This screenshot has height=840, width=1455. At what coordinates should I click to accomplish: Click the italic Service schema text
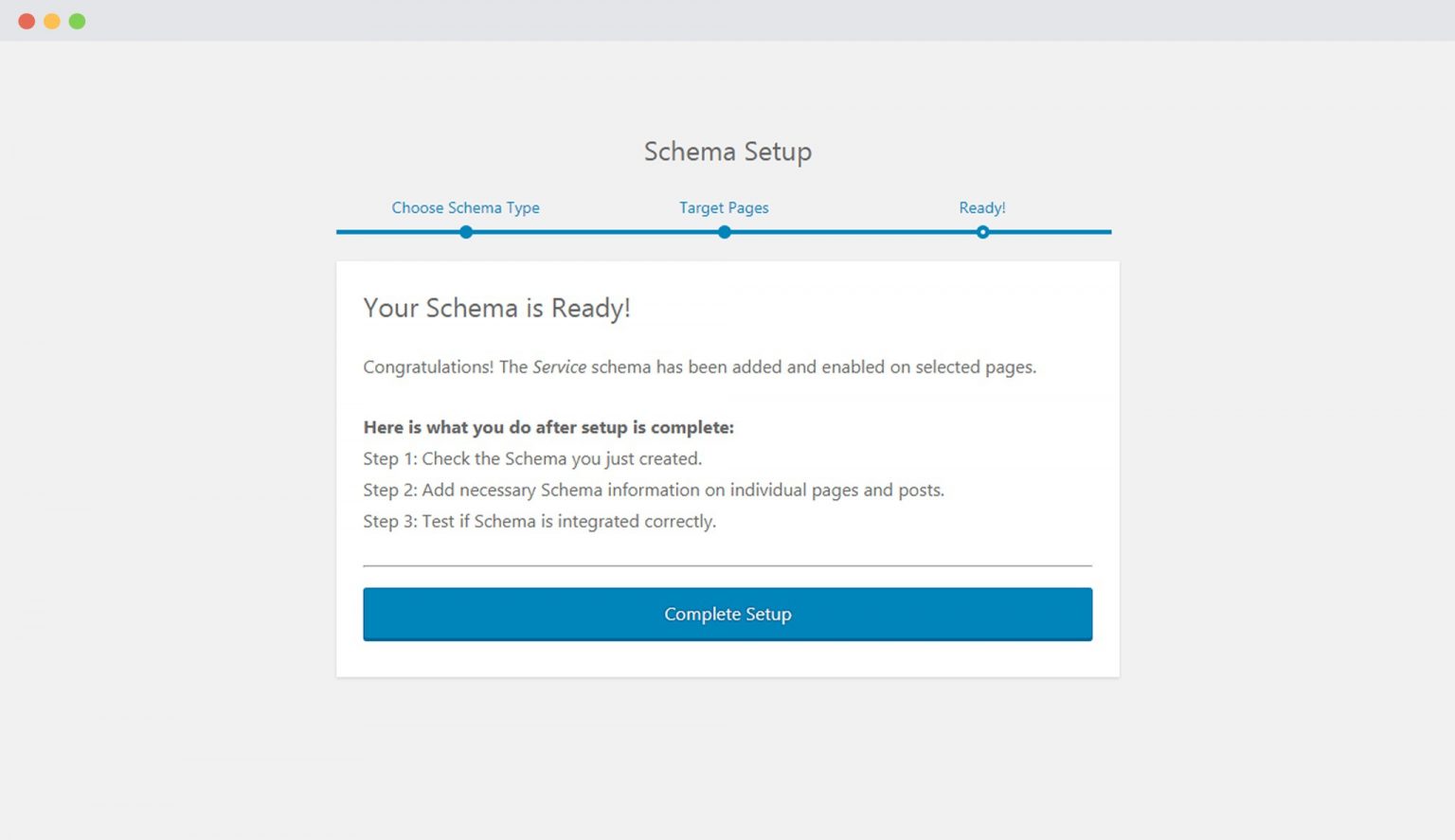(560, 366)
